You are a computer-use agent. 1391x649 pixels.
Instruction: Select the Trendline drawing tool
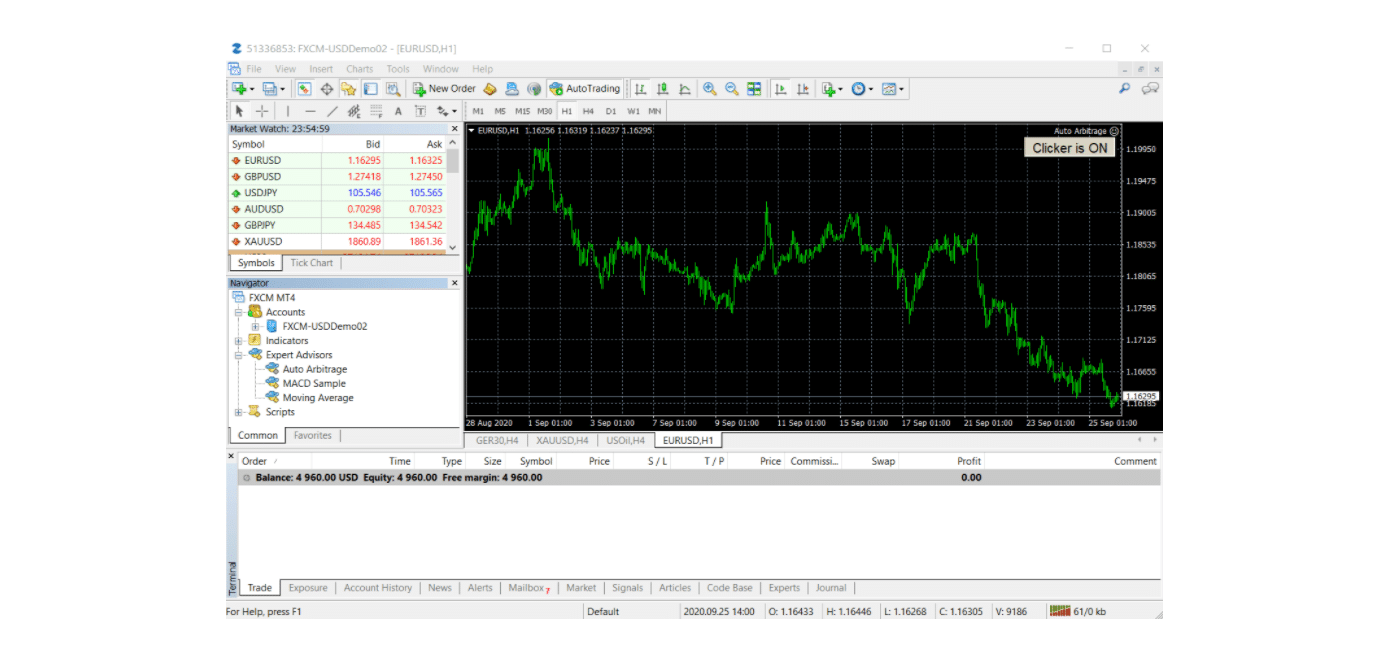point(332,111)
